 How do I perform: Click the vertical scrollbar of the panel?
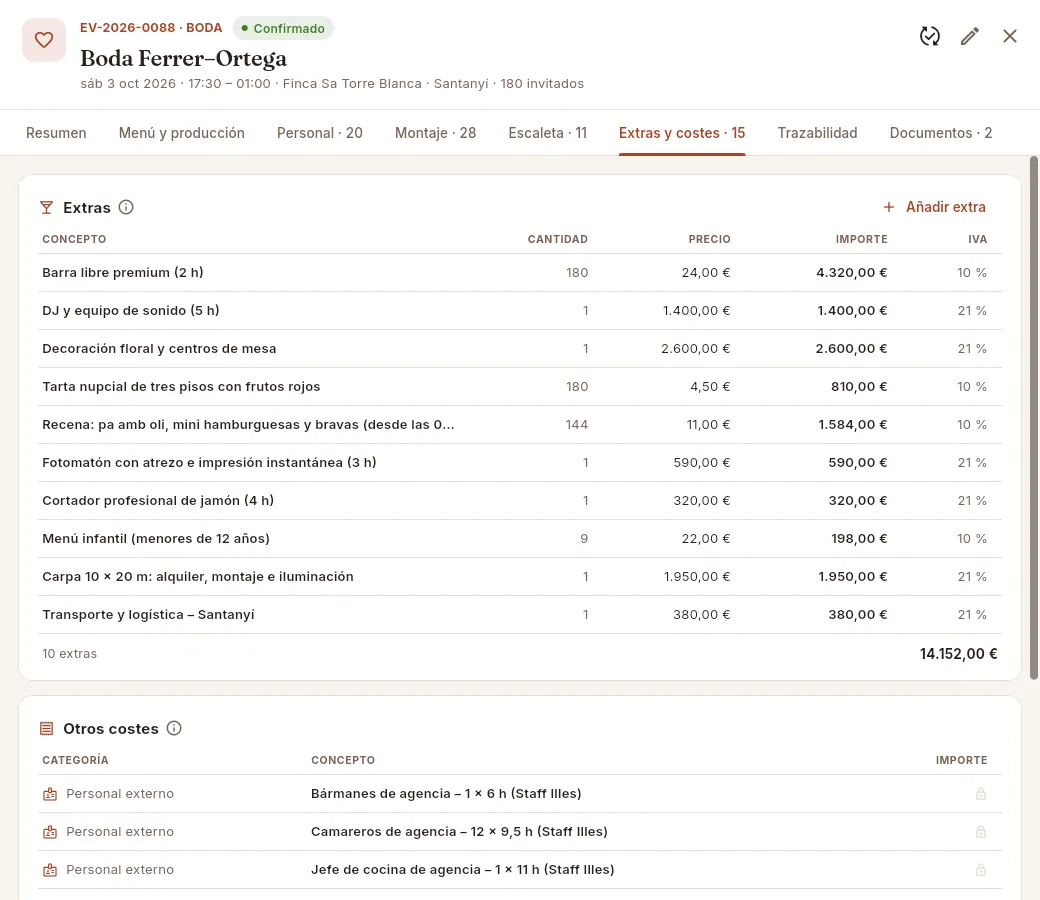coord(1033,418)
